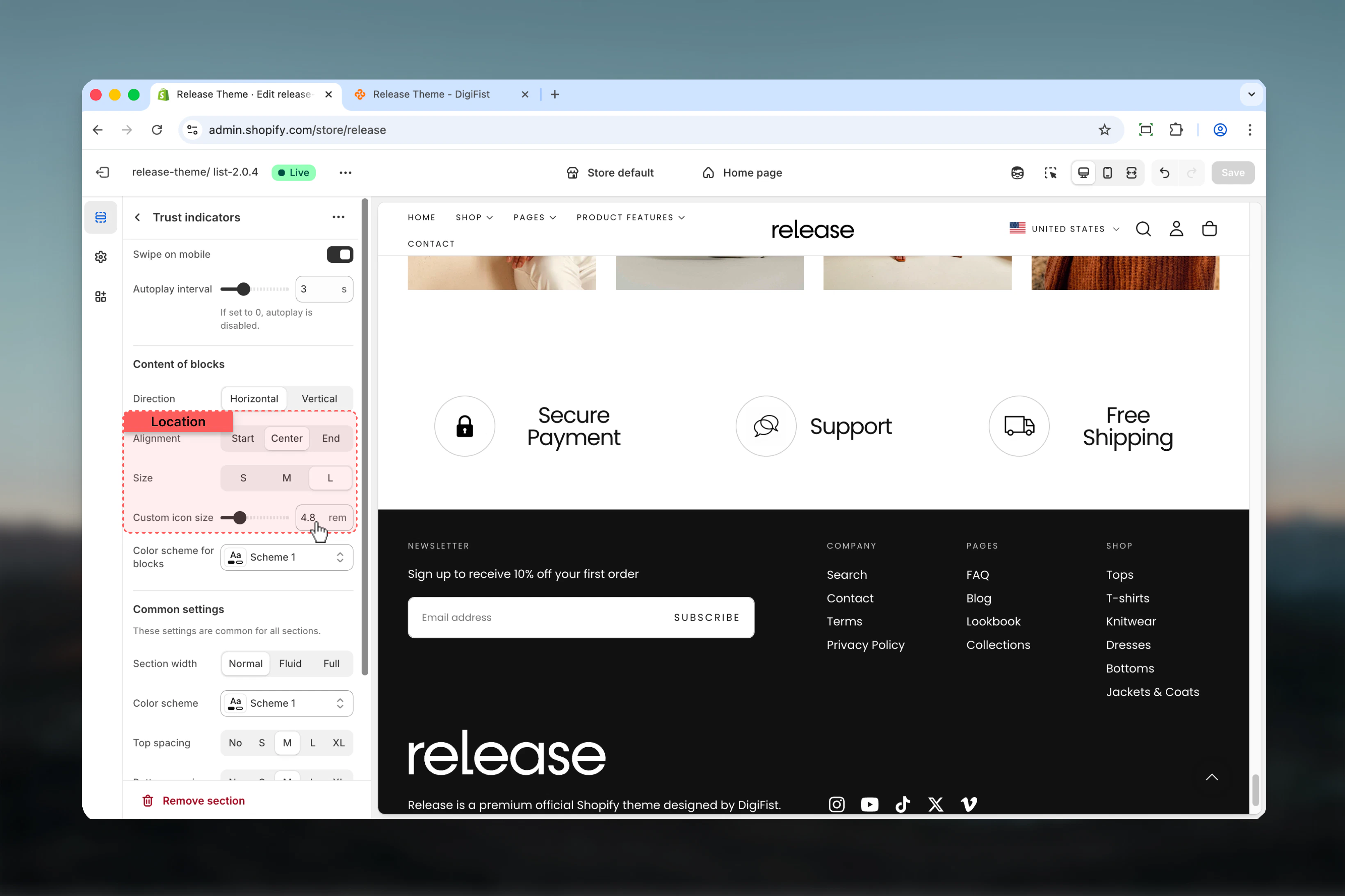
Task: Open Color scheme for blocks dropdown
Action: coord(286,557)
